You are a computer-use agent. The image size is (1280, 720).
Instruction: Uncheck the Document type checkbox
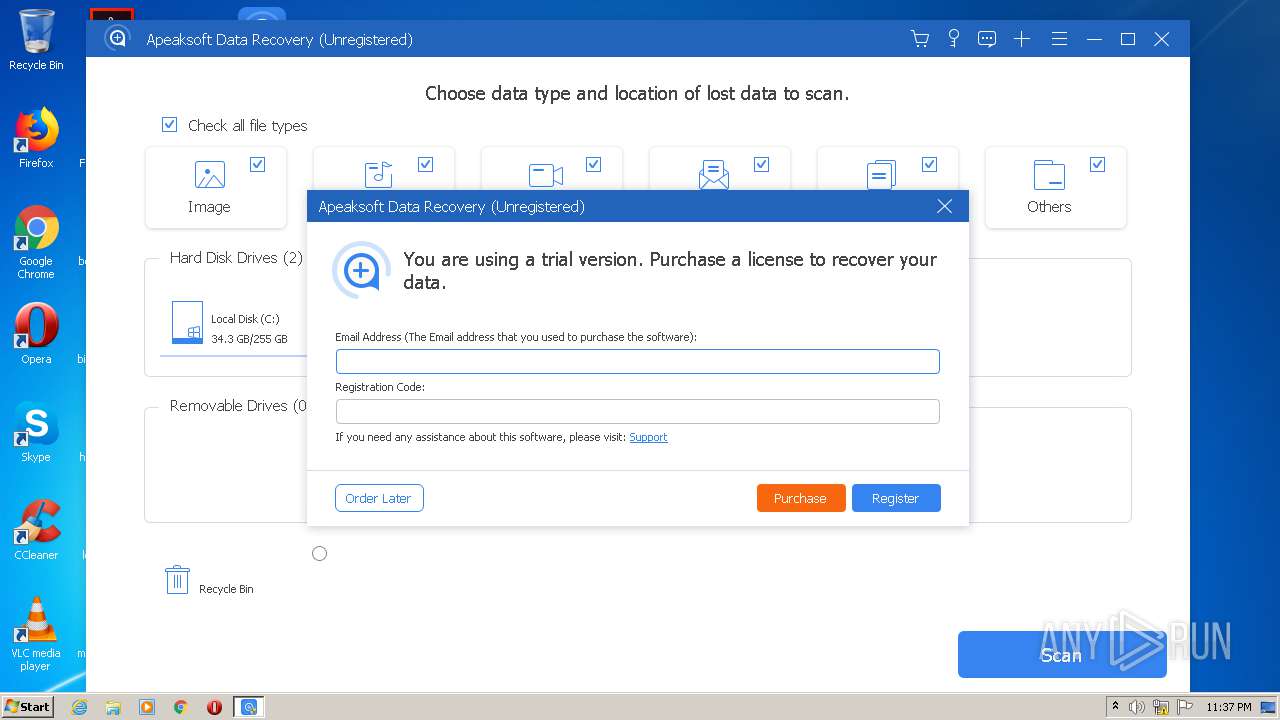929,164
